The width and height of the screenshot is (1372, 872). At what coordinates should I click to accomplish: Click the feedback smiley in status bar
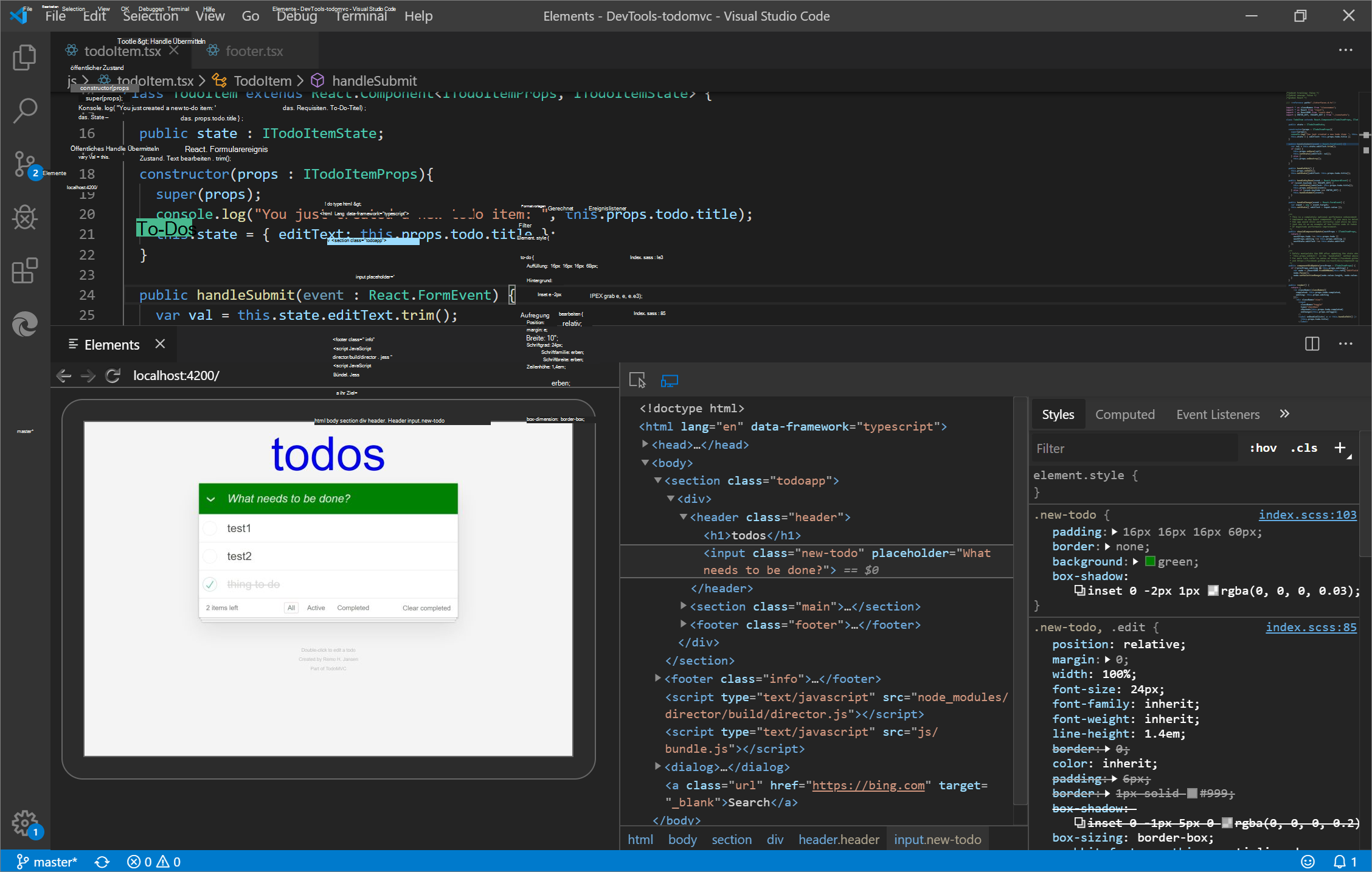(x=1307, y=862)
